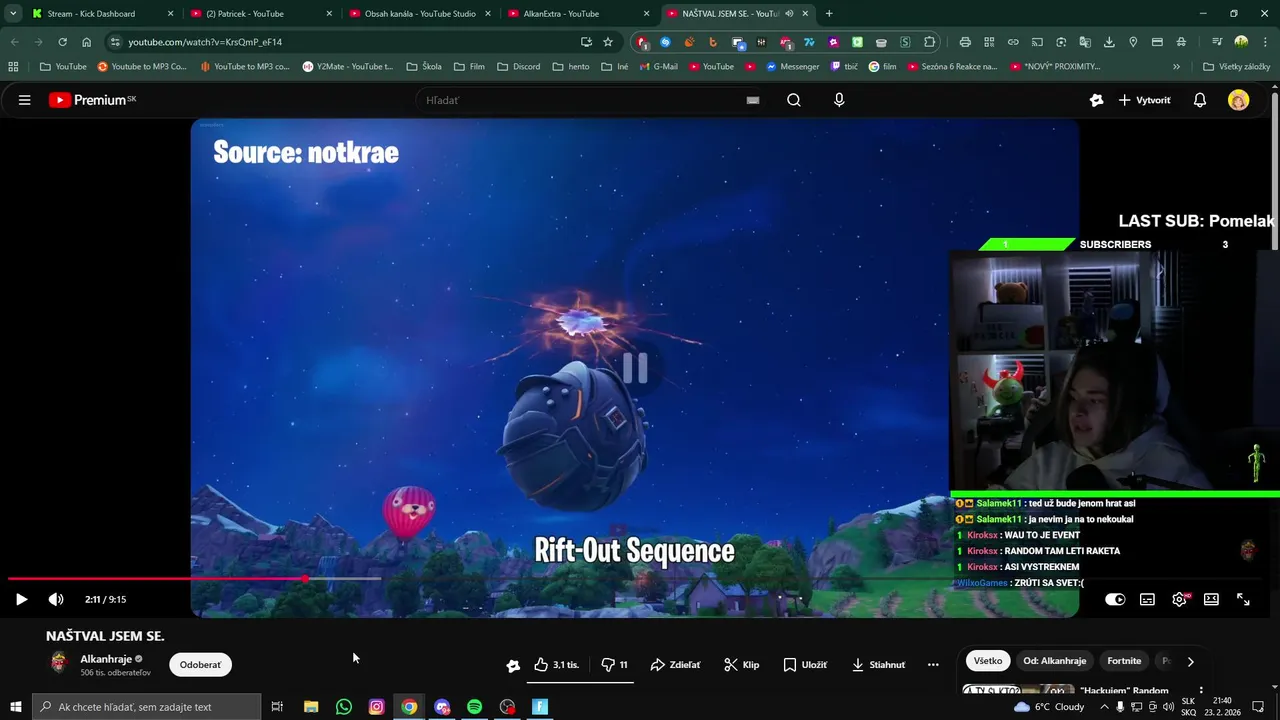This screenshot has width=1280, height=720.
Task: Share video via Zdieľať button
Action: coord(675,665)
